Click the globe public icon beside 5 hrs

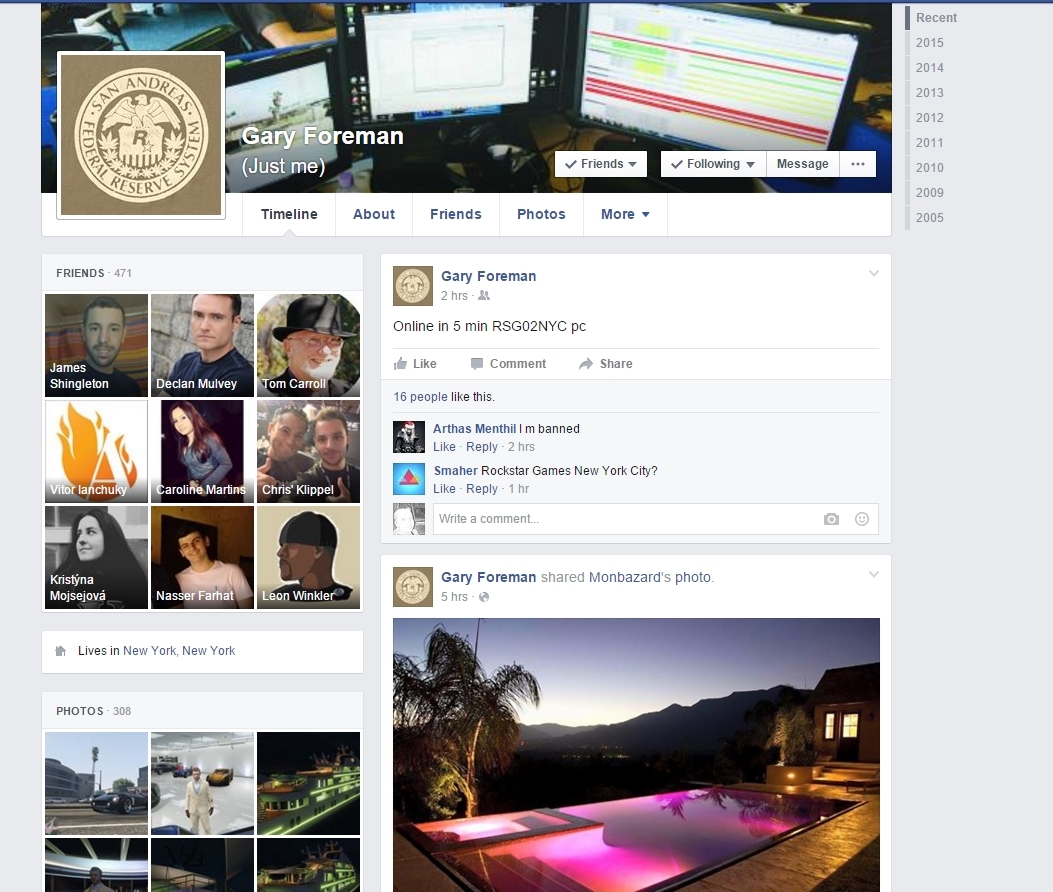[x=484, y=596]
